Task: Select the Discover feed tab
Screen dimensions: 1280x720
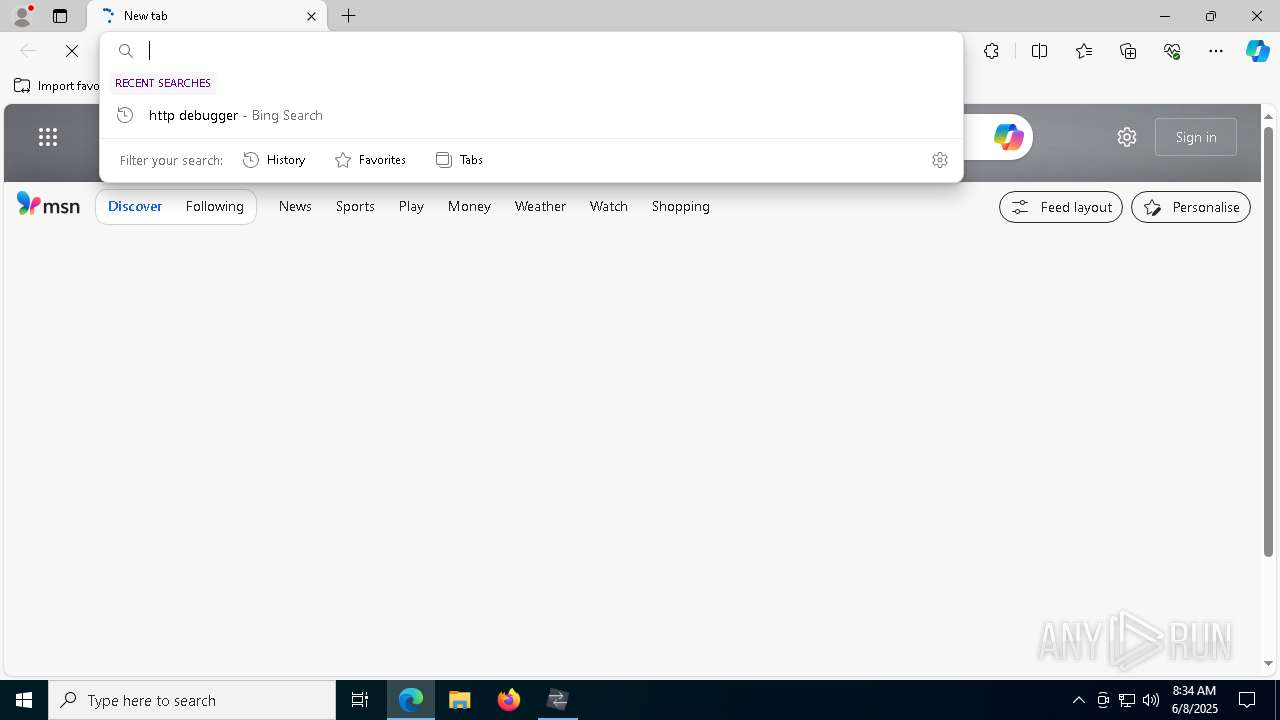Action: coord(135,206)
